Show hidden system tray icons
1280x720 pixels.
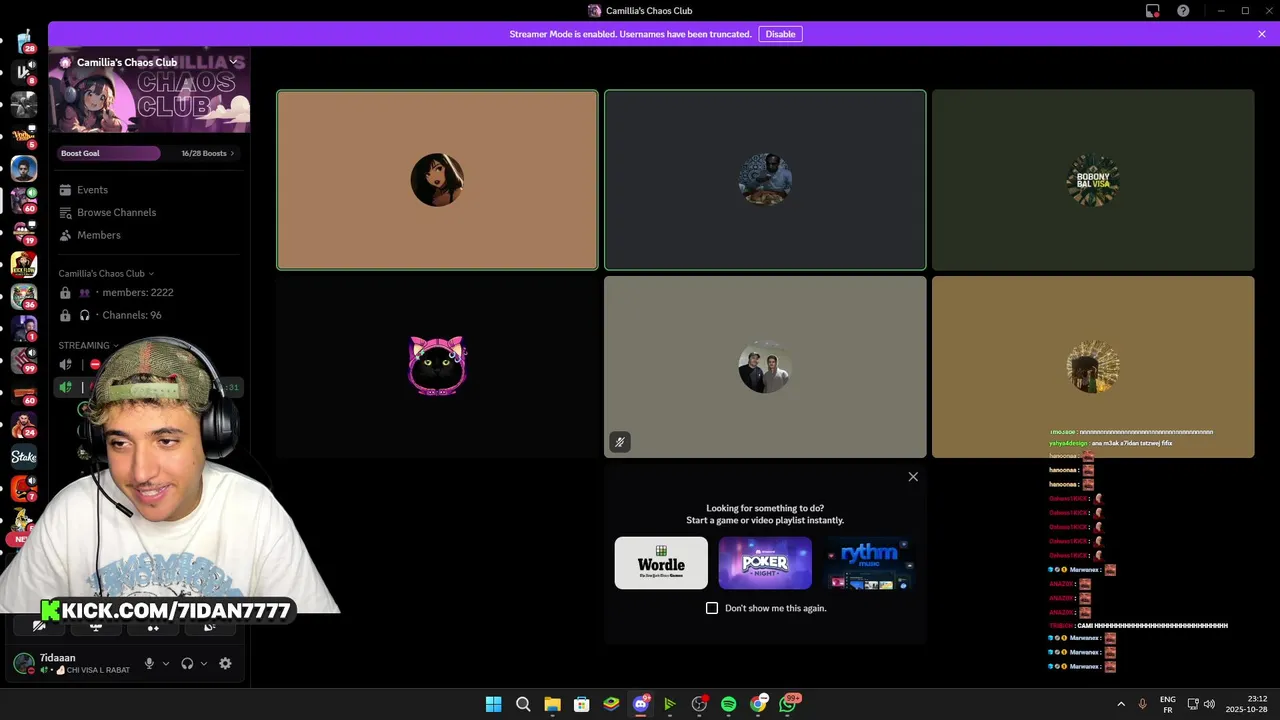coord(1121,704)
